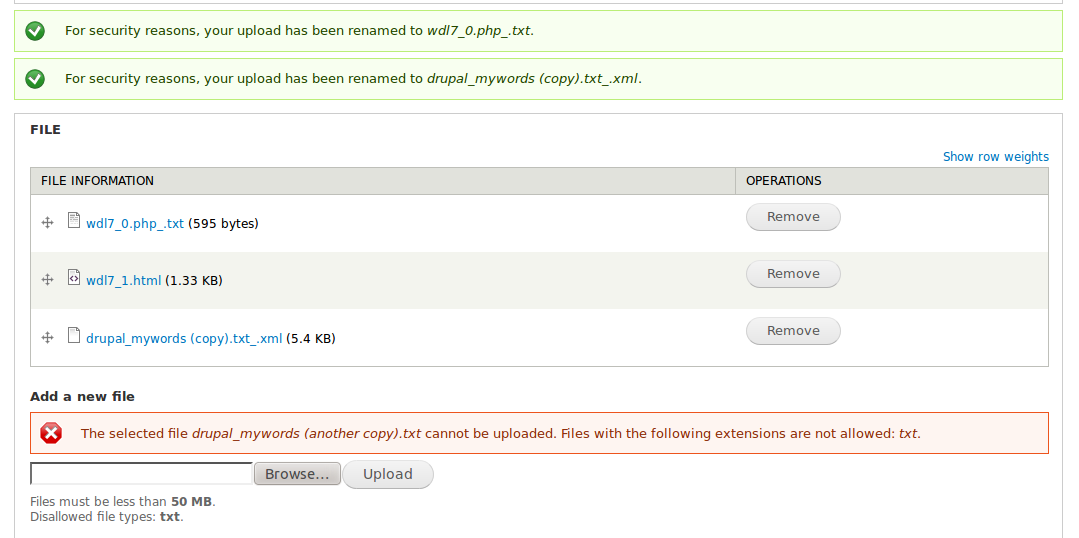
Task: Click the red error icon in upload warning
Action: [51, 433]
